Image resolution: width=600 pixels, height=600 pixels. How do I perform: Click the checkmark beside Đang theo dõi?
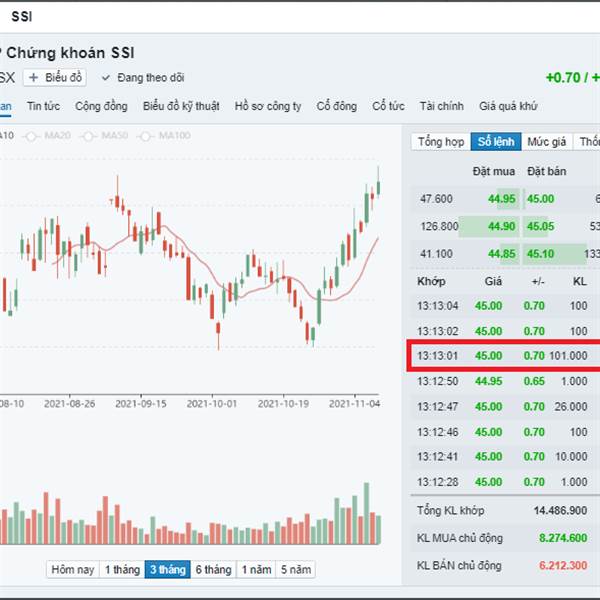pyautogui.click(x=105, y=78)
